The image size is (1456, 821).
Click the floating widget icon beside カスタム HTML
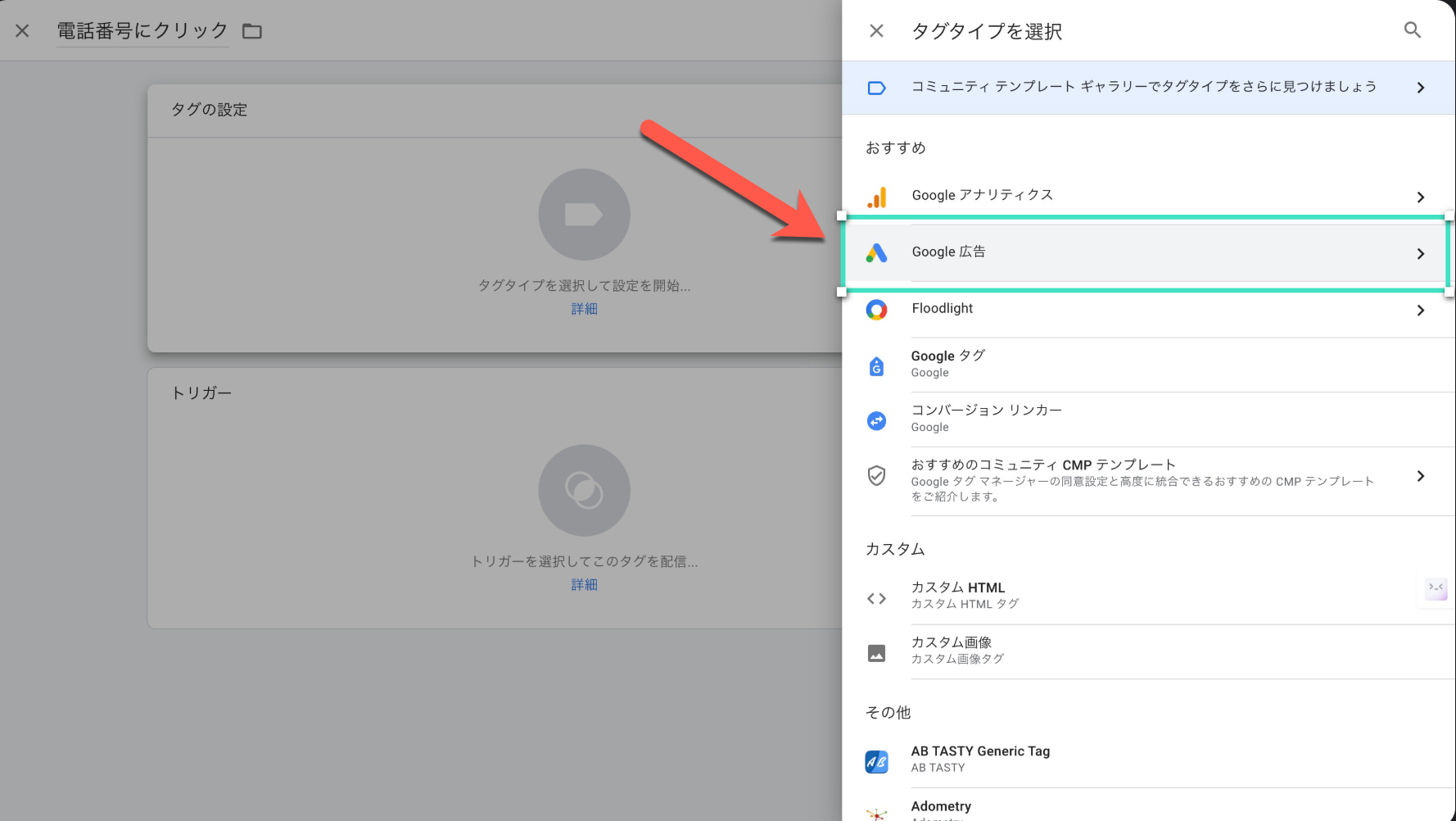1436,588
